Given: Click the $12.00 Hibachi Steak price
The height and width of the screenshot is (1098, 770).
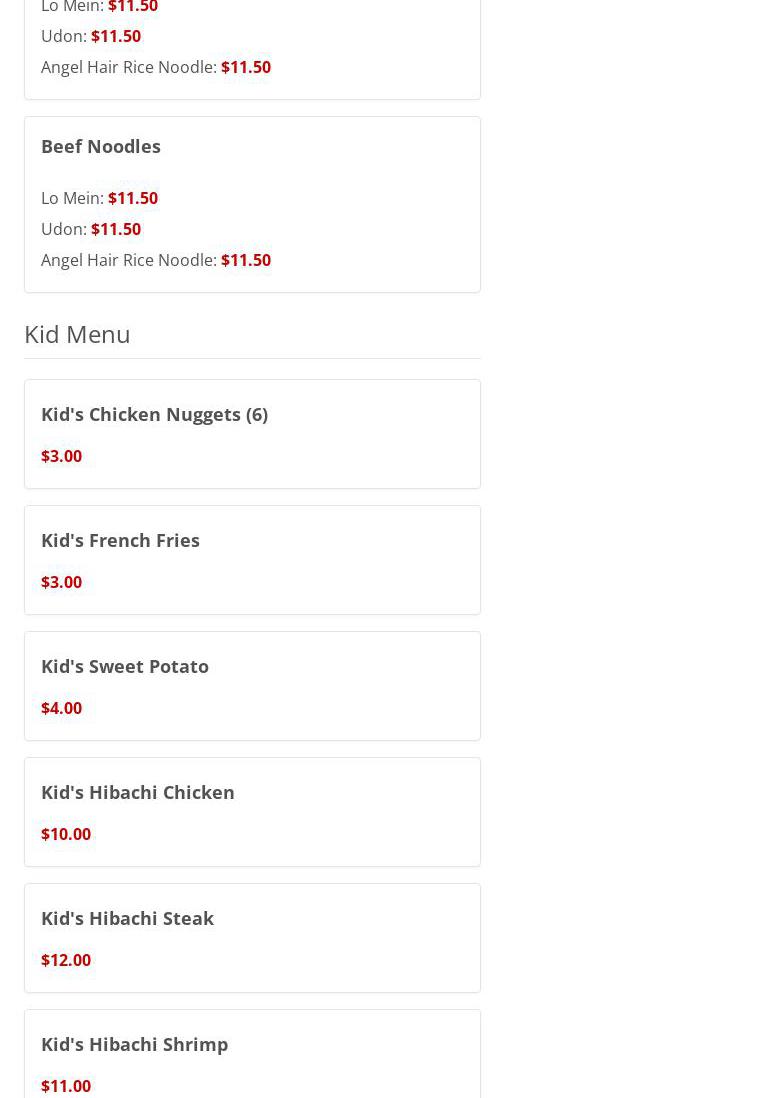Looking at the screenshot, I should pos(66,960).
